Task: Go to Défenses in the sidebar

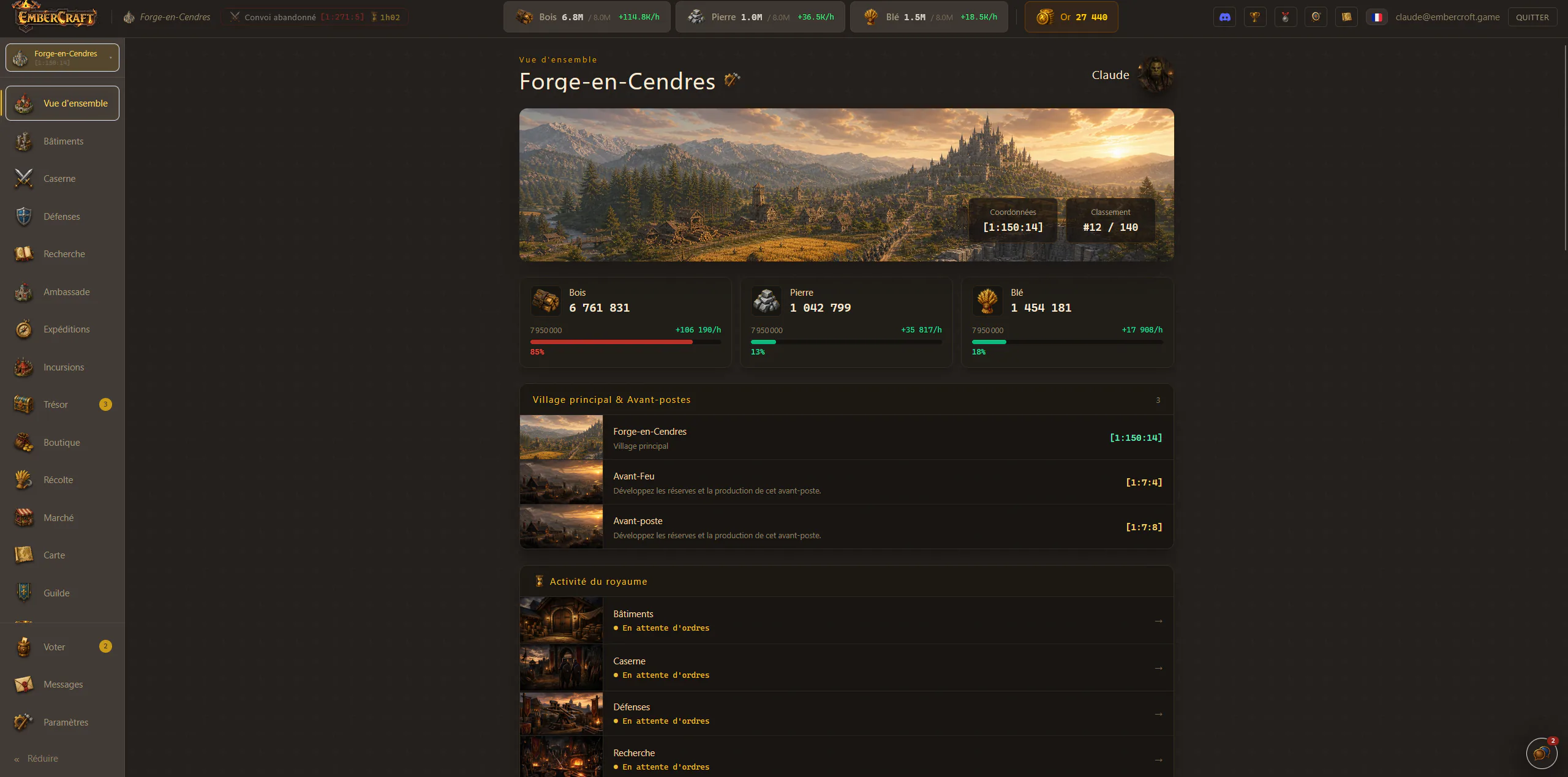Action: [62, 217]
